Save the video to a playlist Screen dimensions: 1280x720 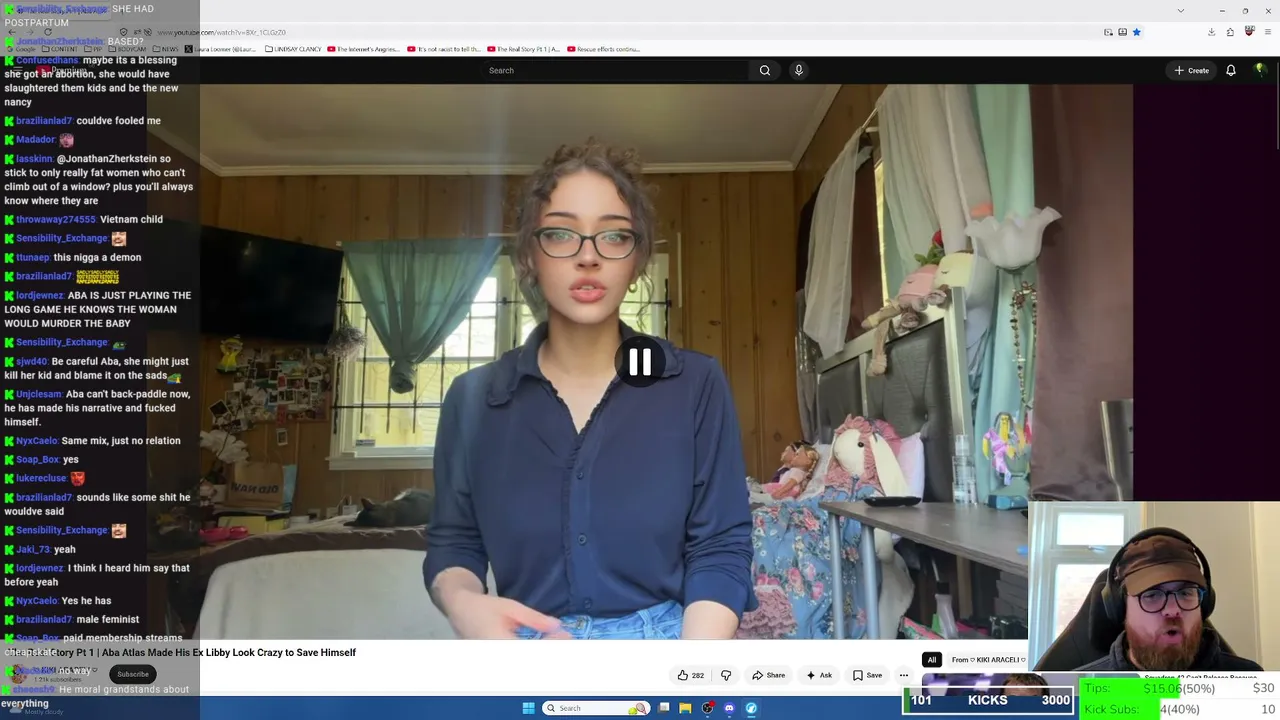(867, 675)
